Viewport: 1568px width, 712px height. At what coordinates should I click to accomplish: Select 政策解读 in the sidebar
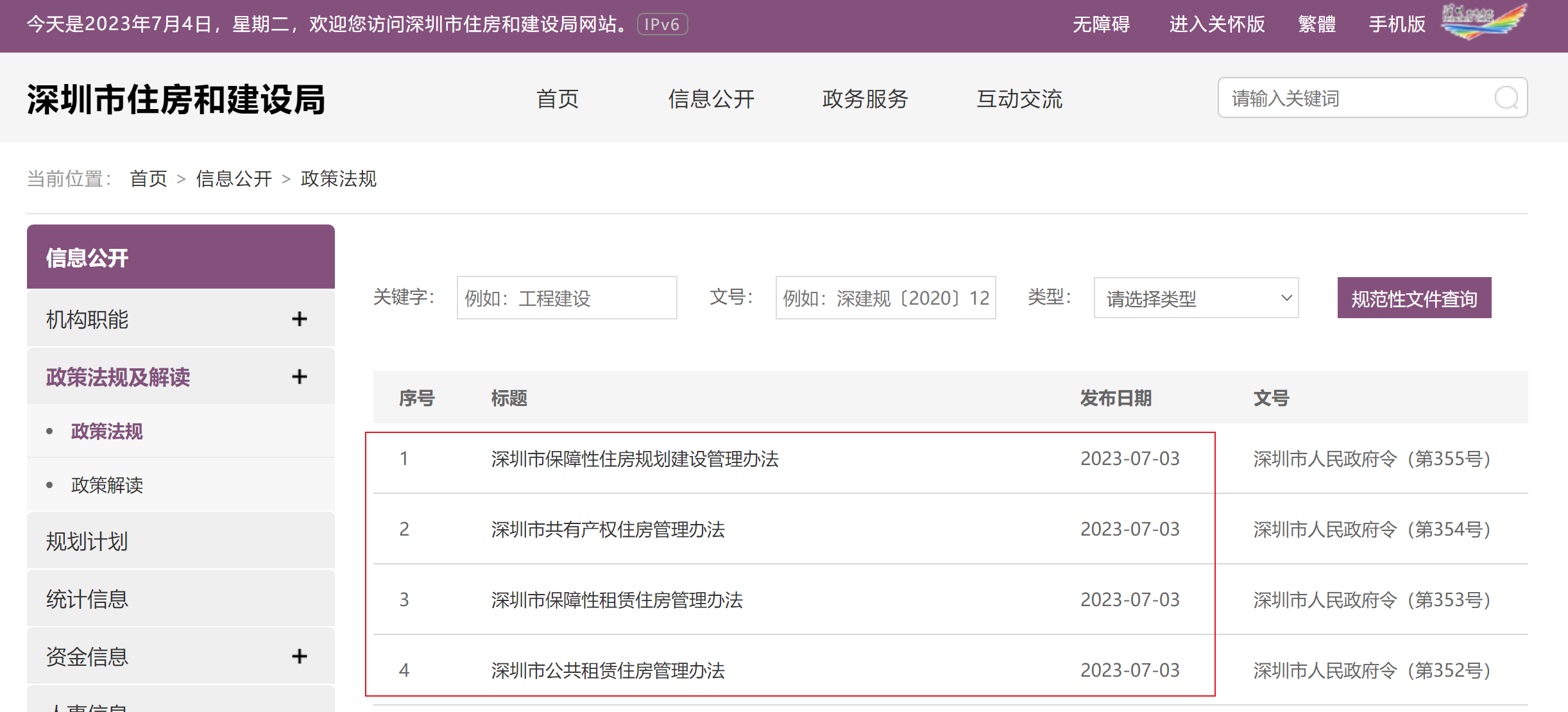(107, 485)
